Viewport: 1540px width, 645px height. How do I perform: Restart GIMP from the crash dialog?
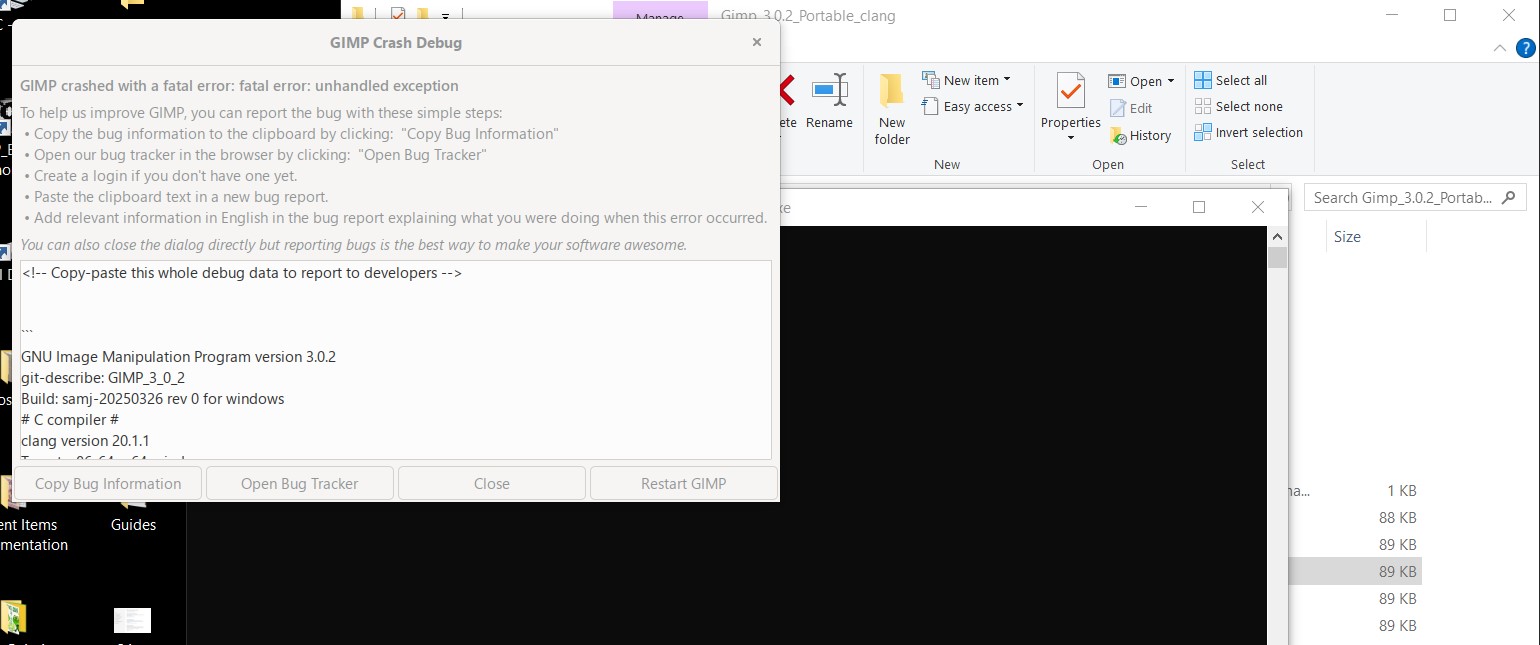[x=684, y=483]
